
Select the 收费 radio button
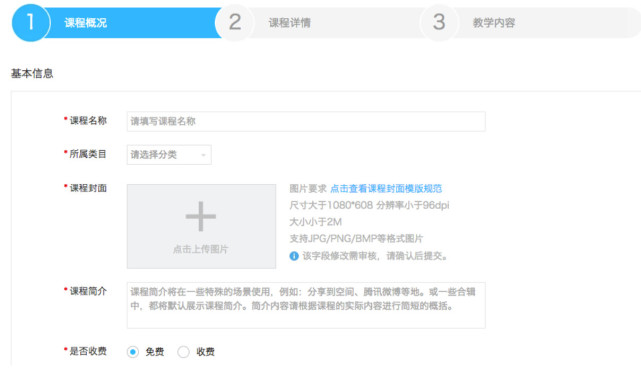point(183,352)
